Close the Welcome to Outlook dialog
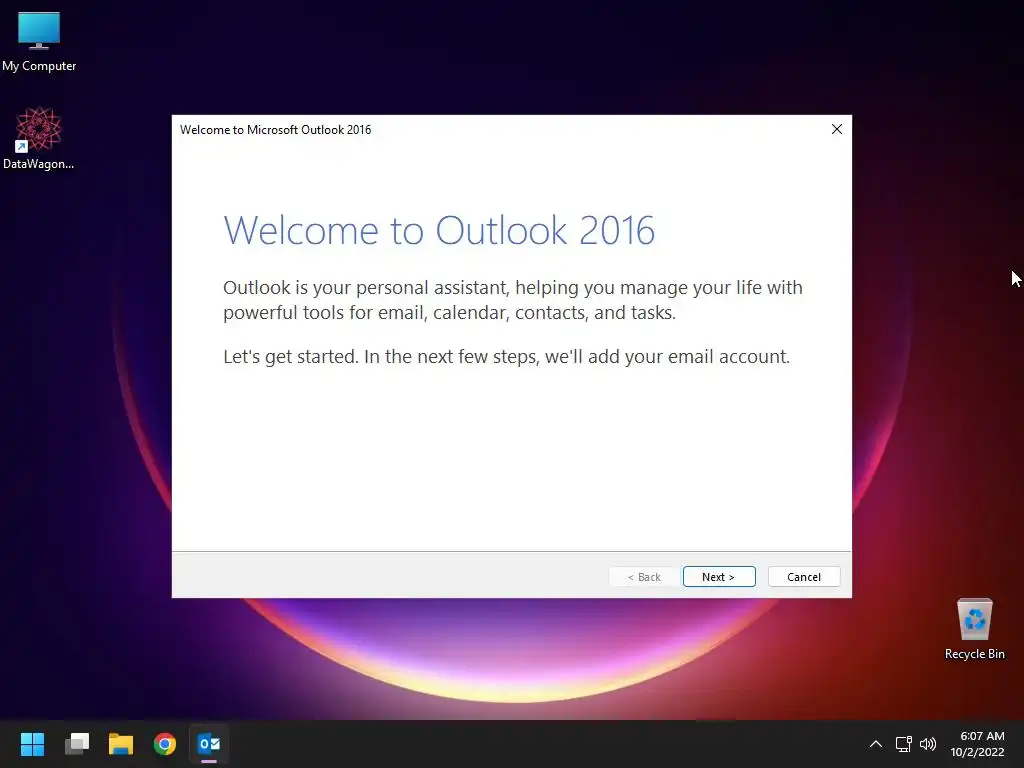Viewport: 1024px width, 768px height. pos(837,129)
